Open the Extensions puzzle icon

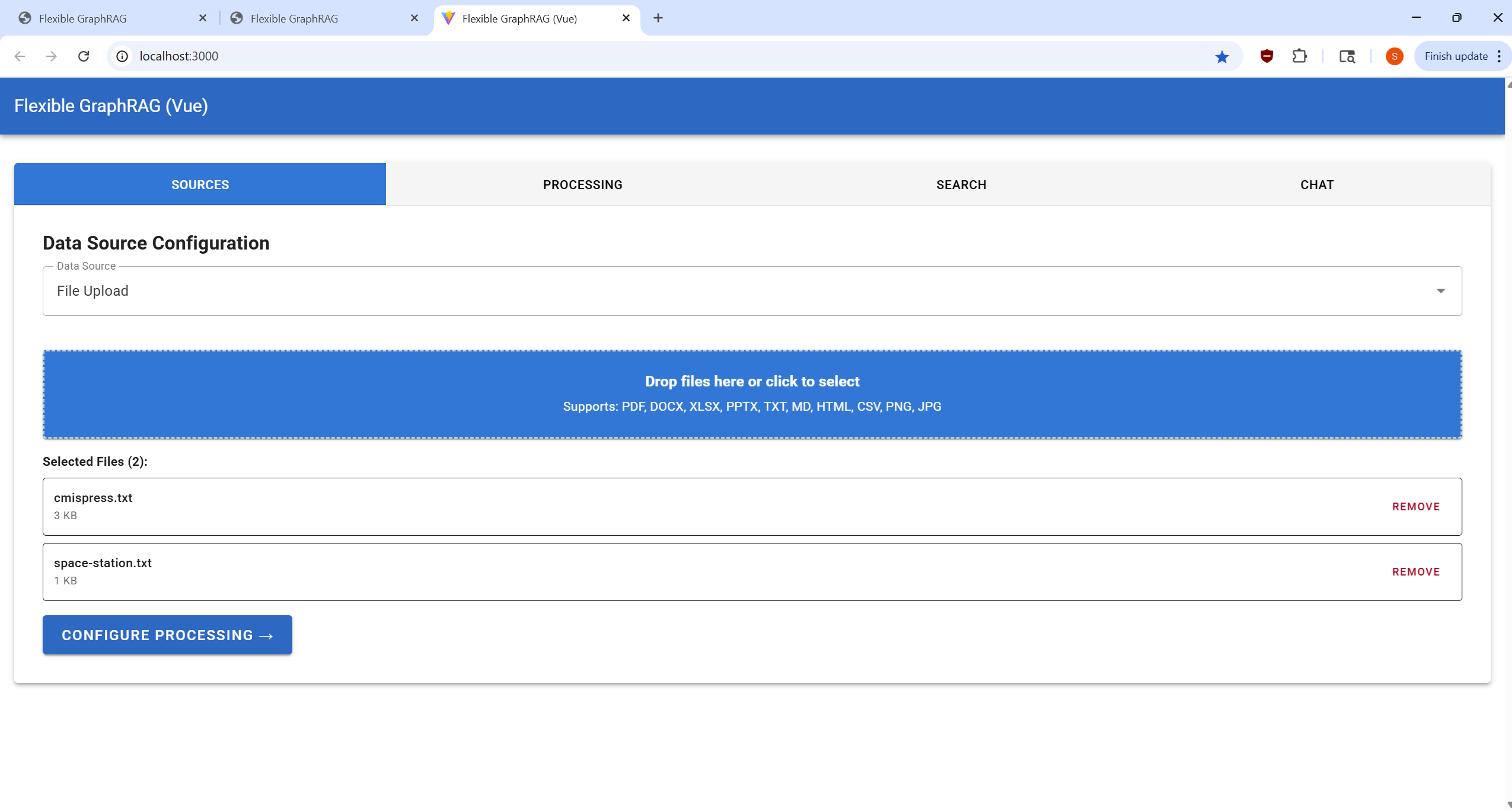(1299, 56)
